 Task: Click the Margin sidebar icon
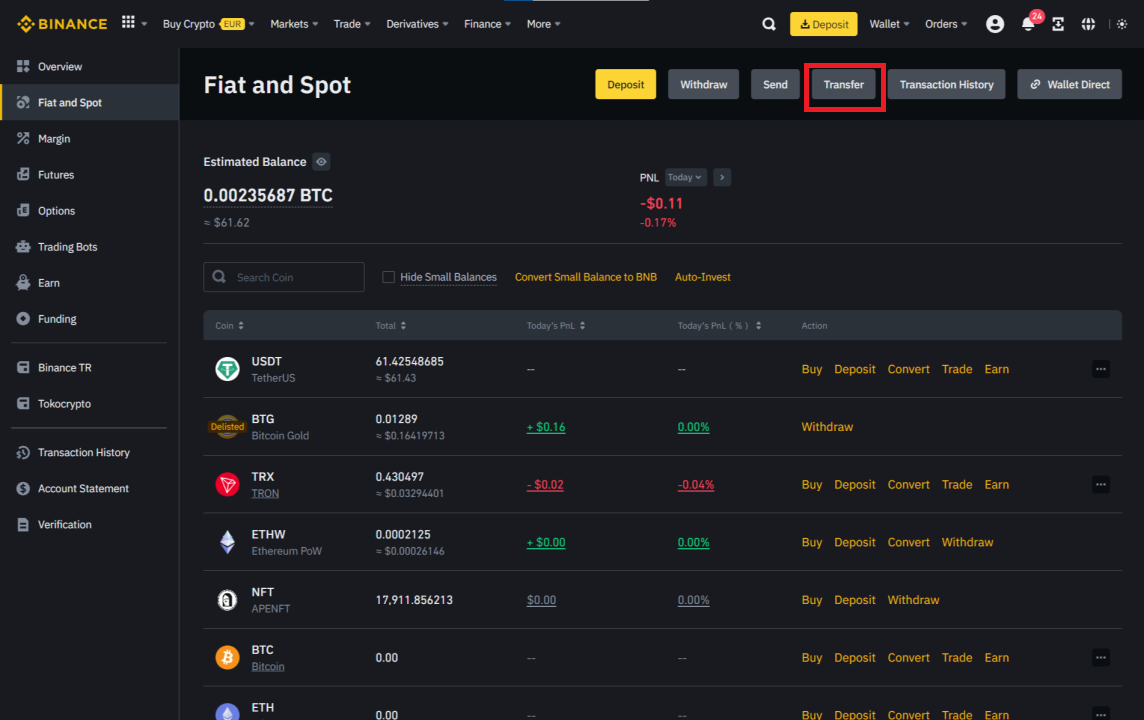tap(23, 139)
